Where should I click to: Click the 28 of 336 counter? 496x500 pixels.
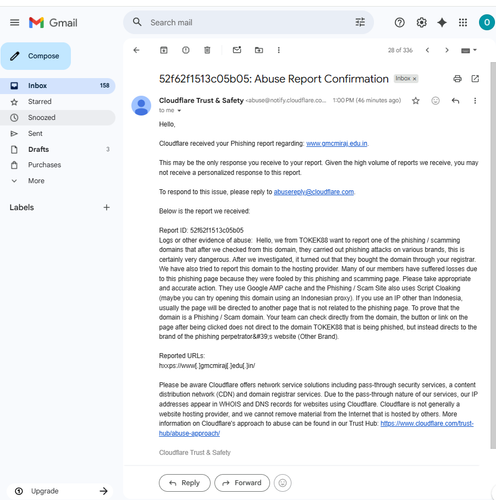tap(400, 50)
